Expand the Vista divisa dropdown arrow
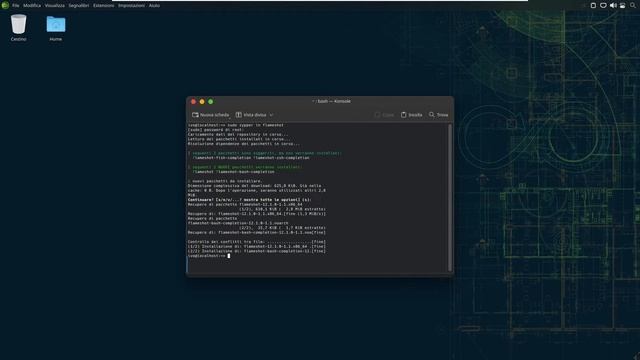 [271, 115]
